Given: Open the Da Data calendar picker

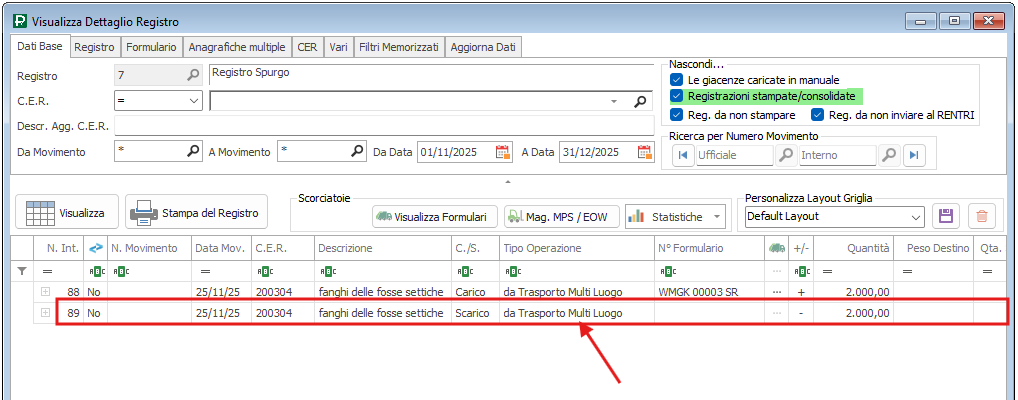Looking at the screenshot, I should coord(503,152).
